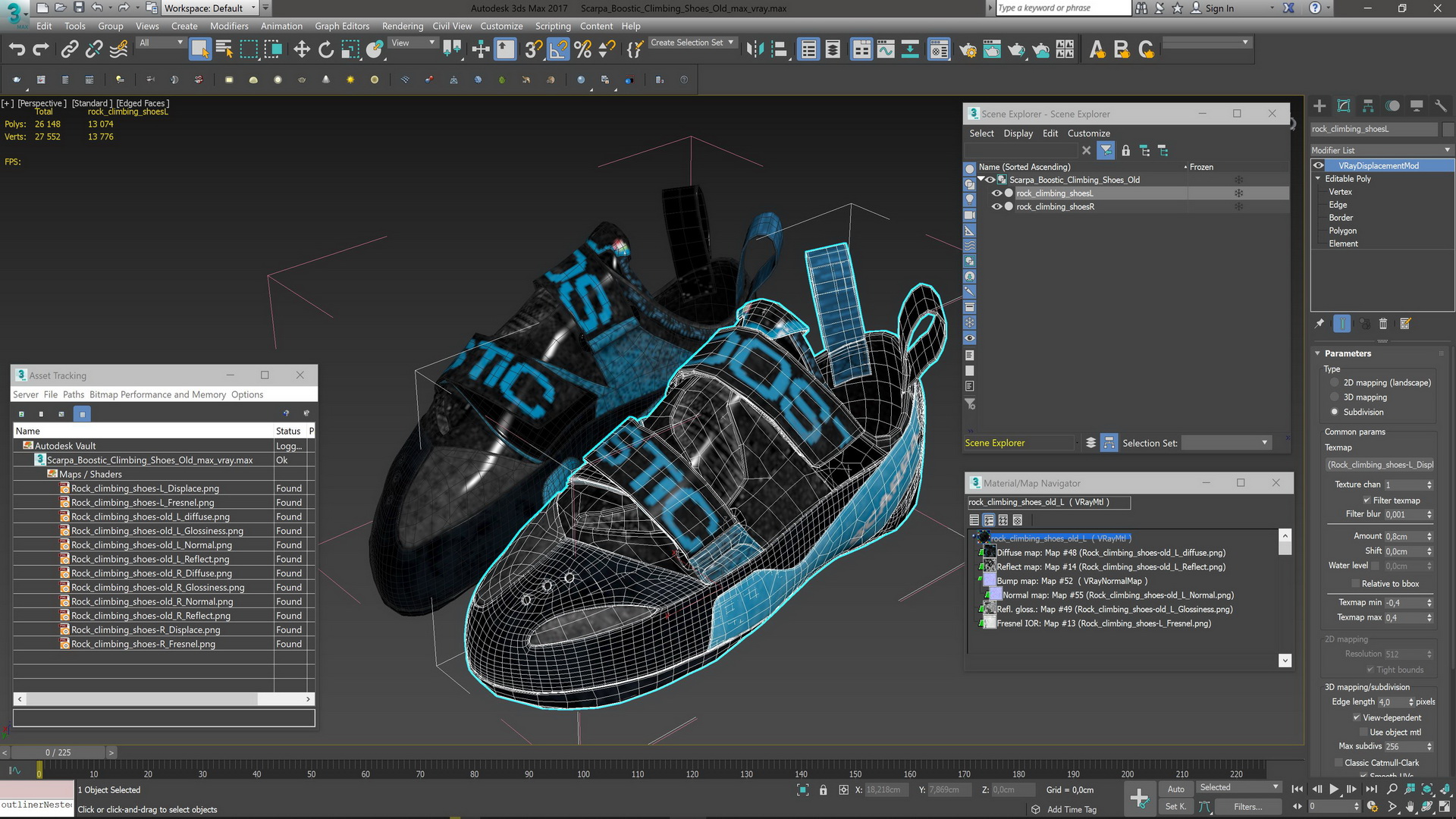Click the Remove modifier trash icon
The width and height of the screenshot is (1456, 819).
click(1382, 324)
